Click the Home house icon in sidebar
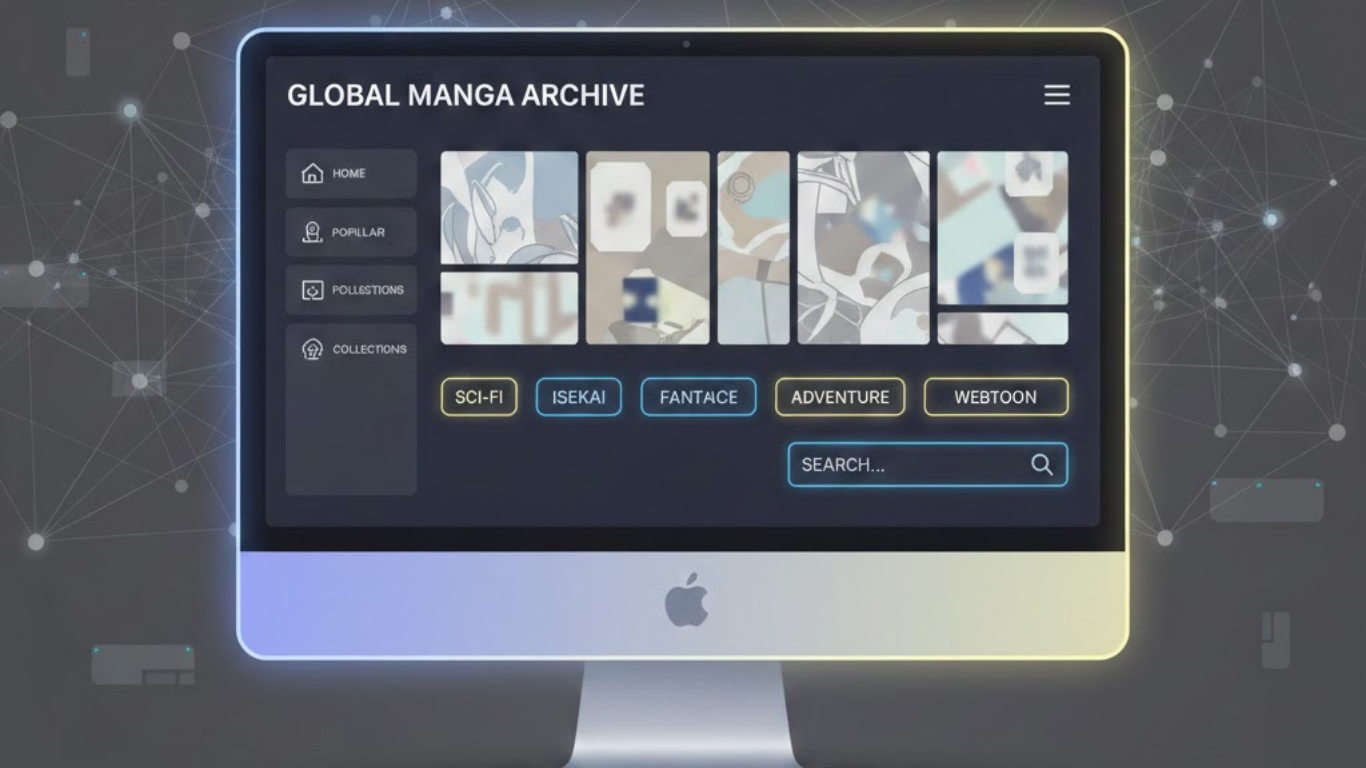 312,173
